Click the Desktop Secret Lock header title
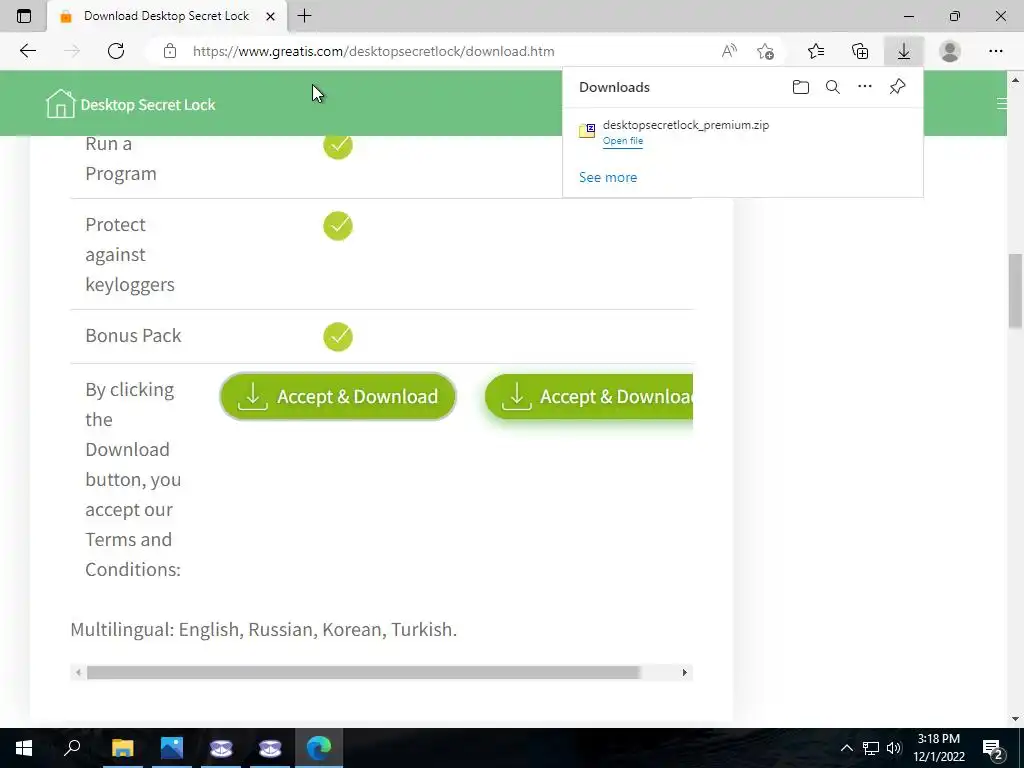1024x768 pixels. click(x=148, y=104)
